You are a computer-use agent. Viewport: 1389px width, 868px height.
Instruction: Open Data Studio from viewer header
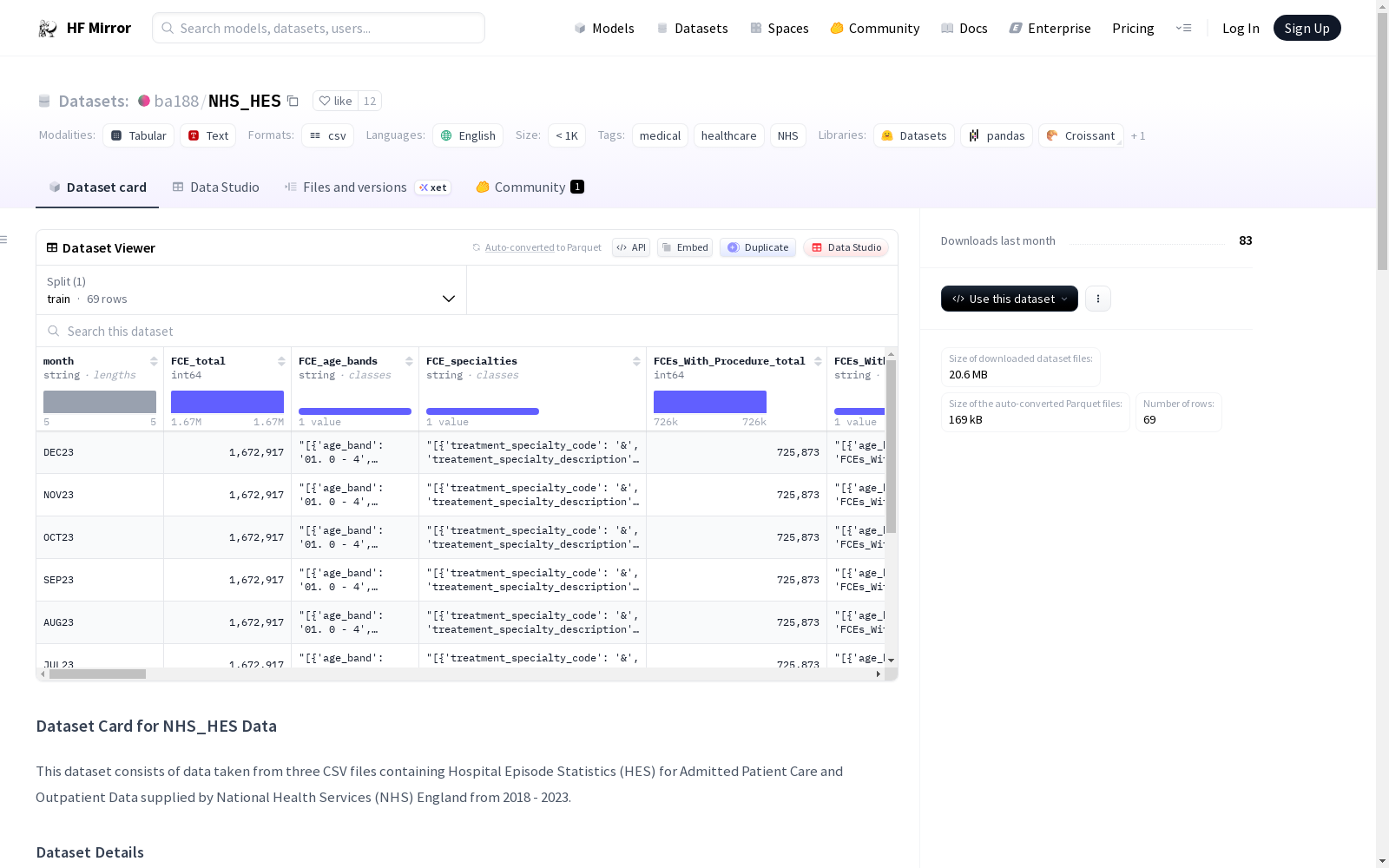pyautogui.click(x=846, y=247)
